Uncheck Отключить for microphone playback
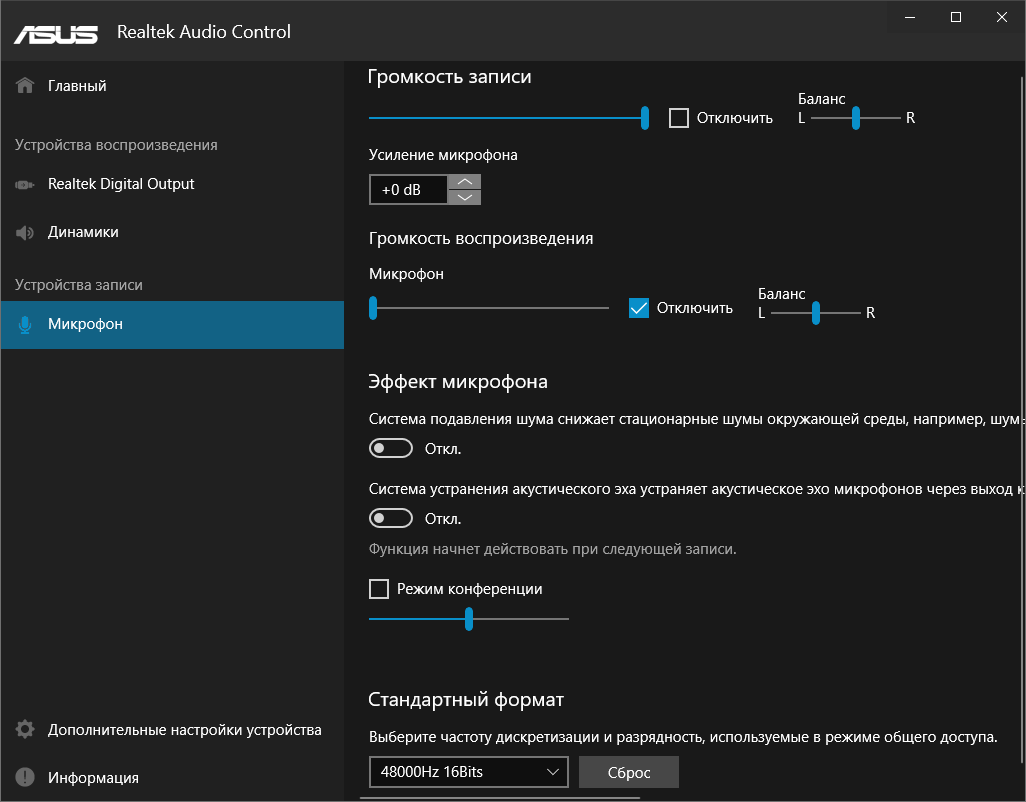Screen dimensions: 1026x802 pos(638,307)
